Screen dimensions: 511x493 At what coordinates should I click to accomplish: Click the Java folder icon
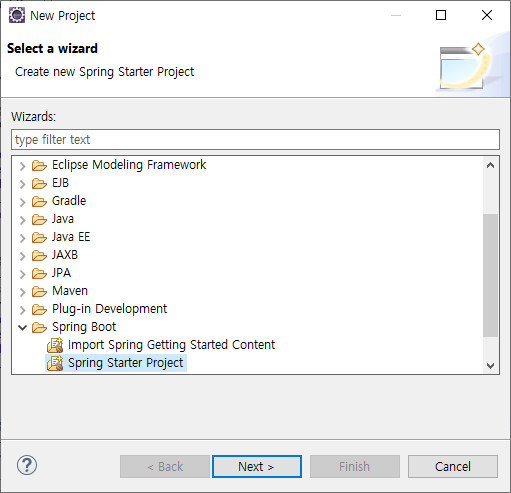[39, 219]
